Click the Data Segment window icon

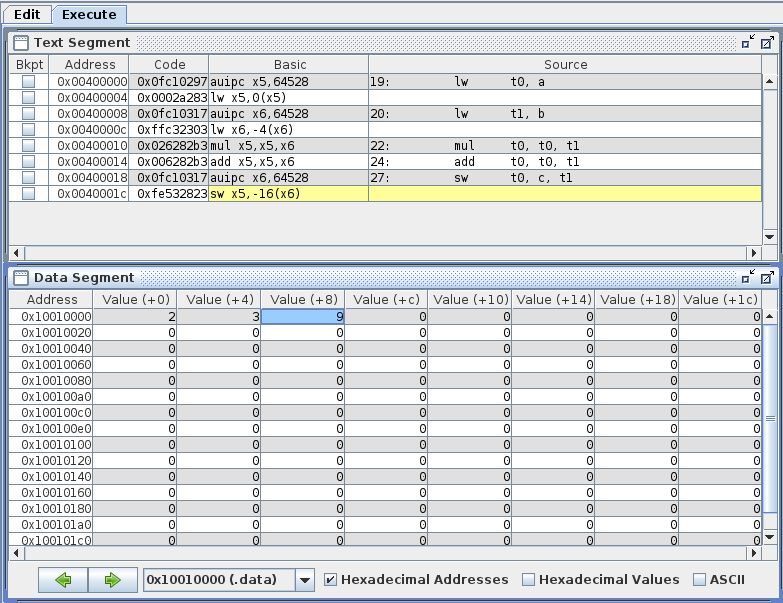point(20,278)
